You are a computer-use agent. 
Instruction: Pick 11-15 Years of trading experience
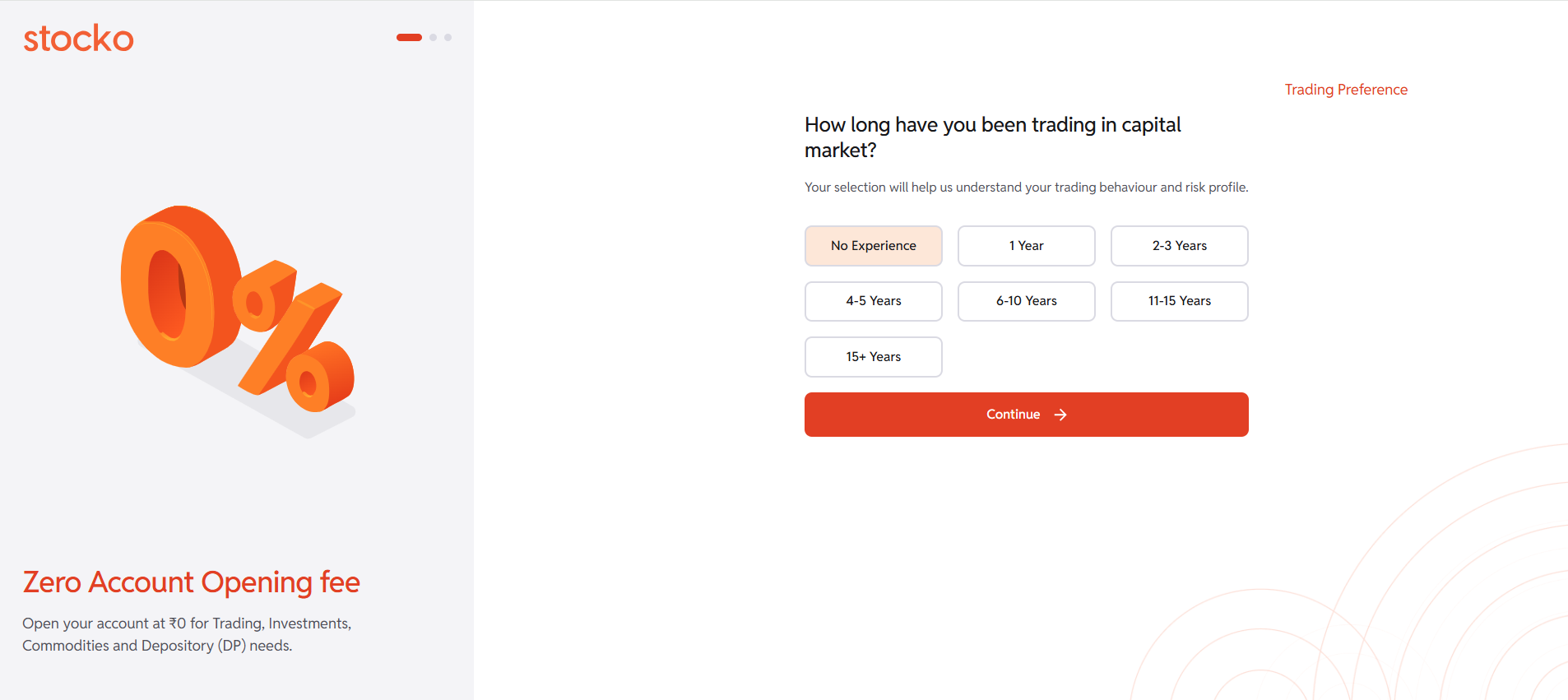tap(1179, 301)
